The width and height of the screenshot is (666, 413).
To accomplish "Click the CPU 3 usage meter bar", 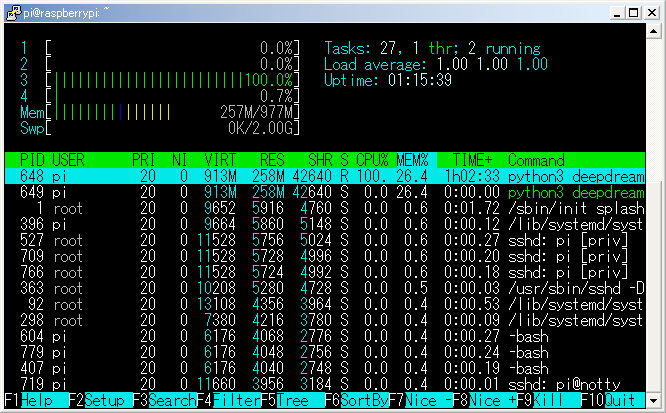I will (x=172, y=80).
